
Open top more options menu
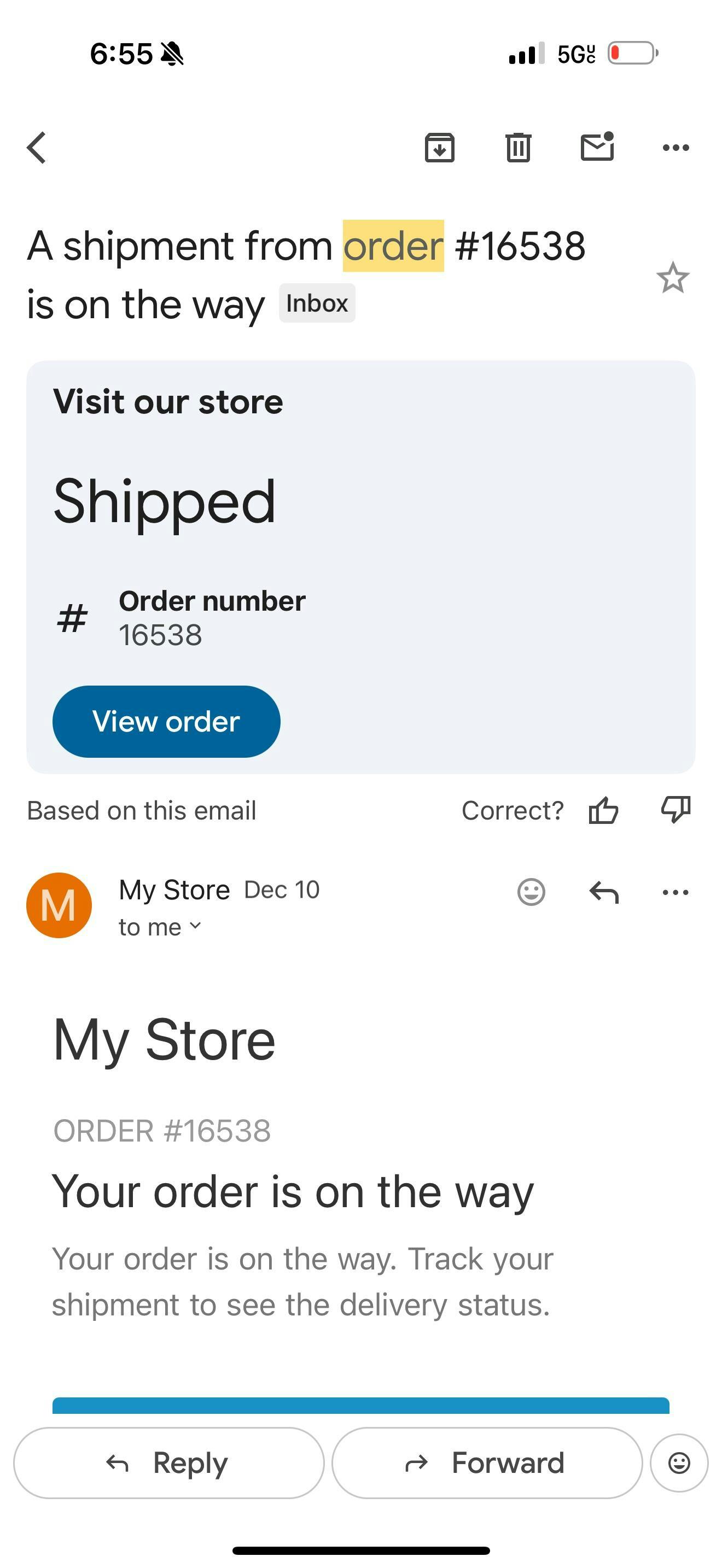click(676, 148)
